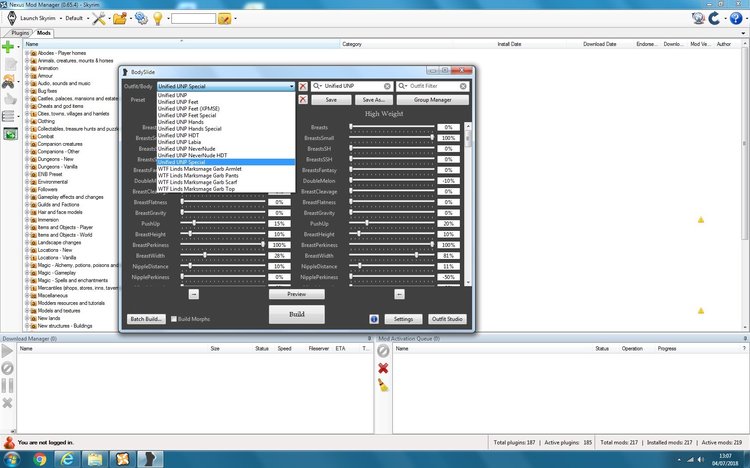The width and height of the screenshot is (750, 468).
Task: Click the green plus add mod icon
Action: [8, 47]
